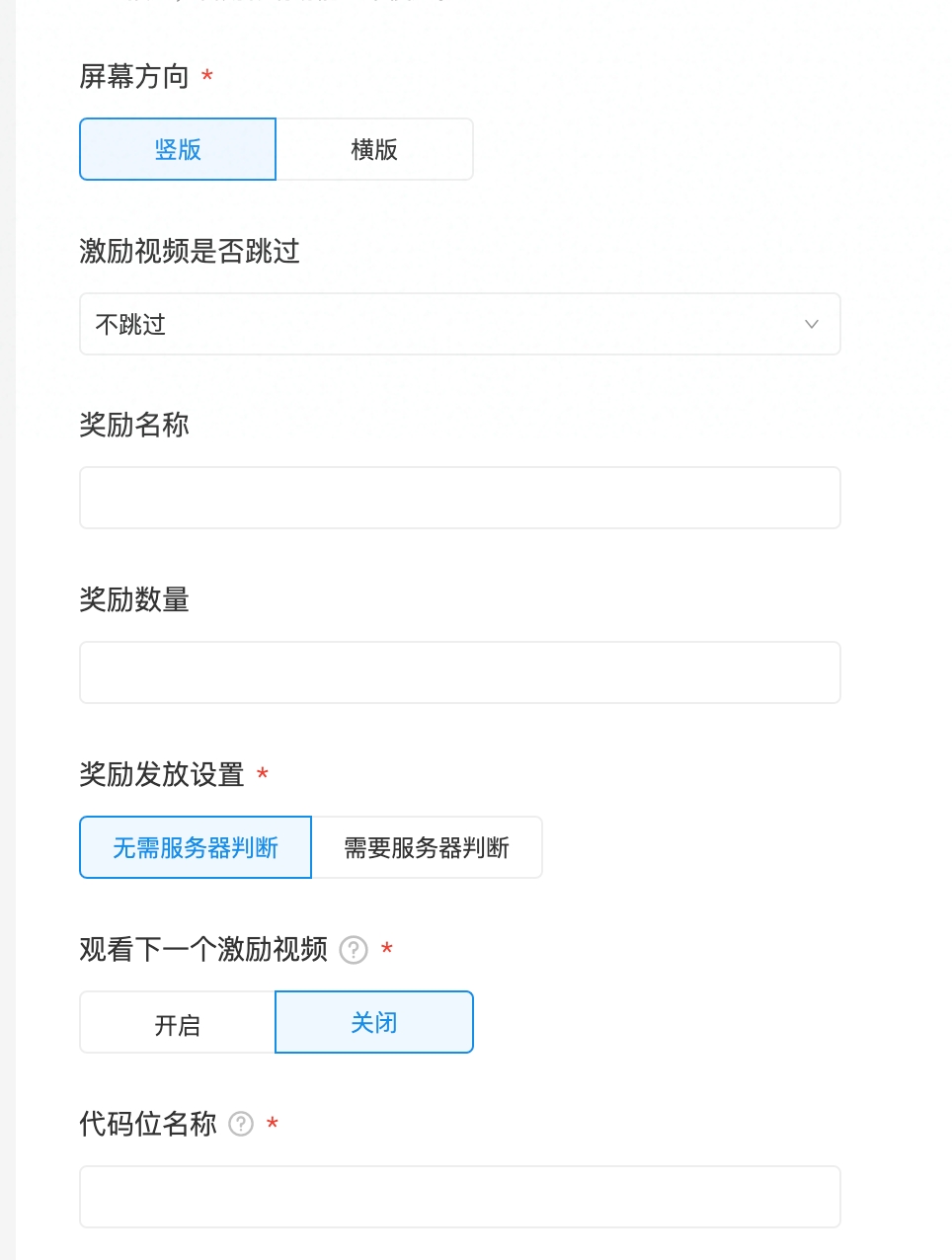Select 竖版 screen orientation
The image size is (952, 1260).
pos(178,149)
